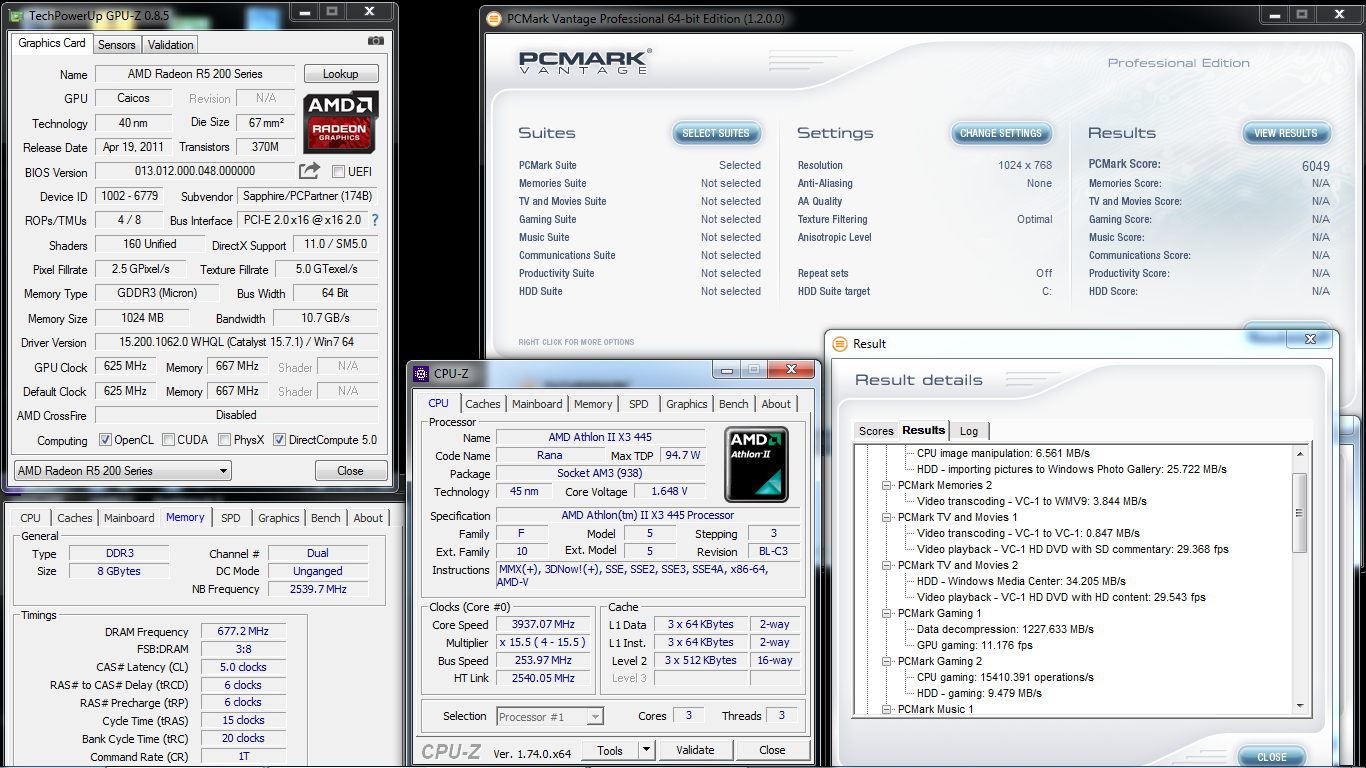
Task: Open the Bench tab in the front CPU-Z window
Action: pyautogui.click(x=733, y=404)
